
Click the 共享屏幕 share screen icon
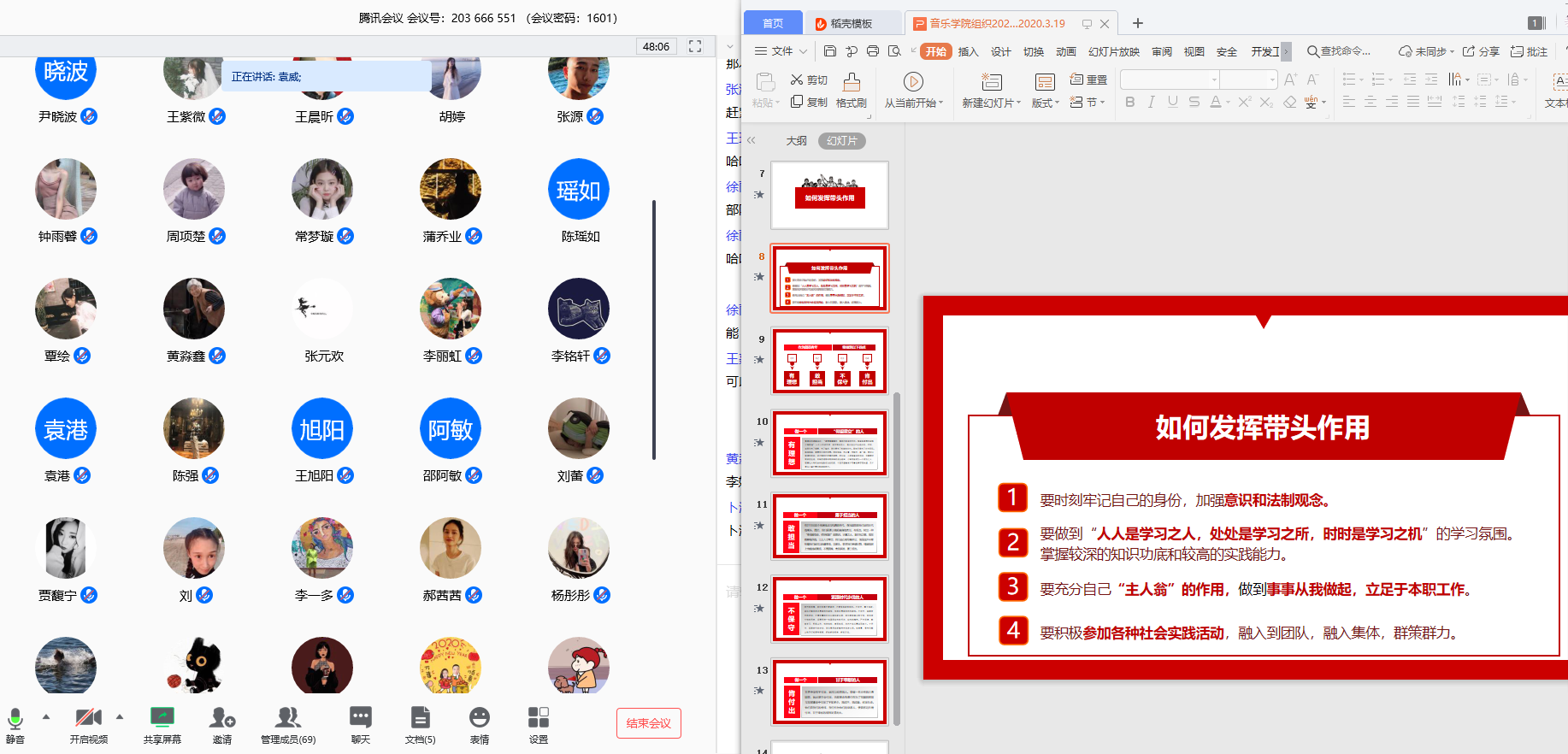click(x=162, y=719)
